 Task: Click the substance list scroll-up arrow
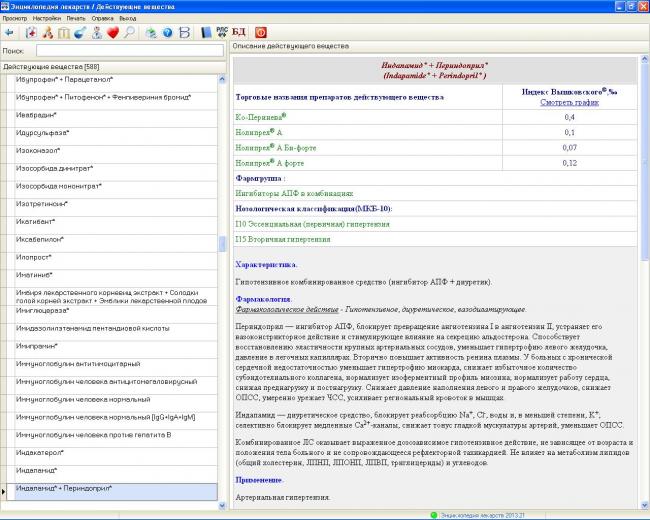pos(222,79)
